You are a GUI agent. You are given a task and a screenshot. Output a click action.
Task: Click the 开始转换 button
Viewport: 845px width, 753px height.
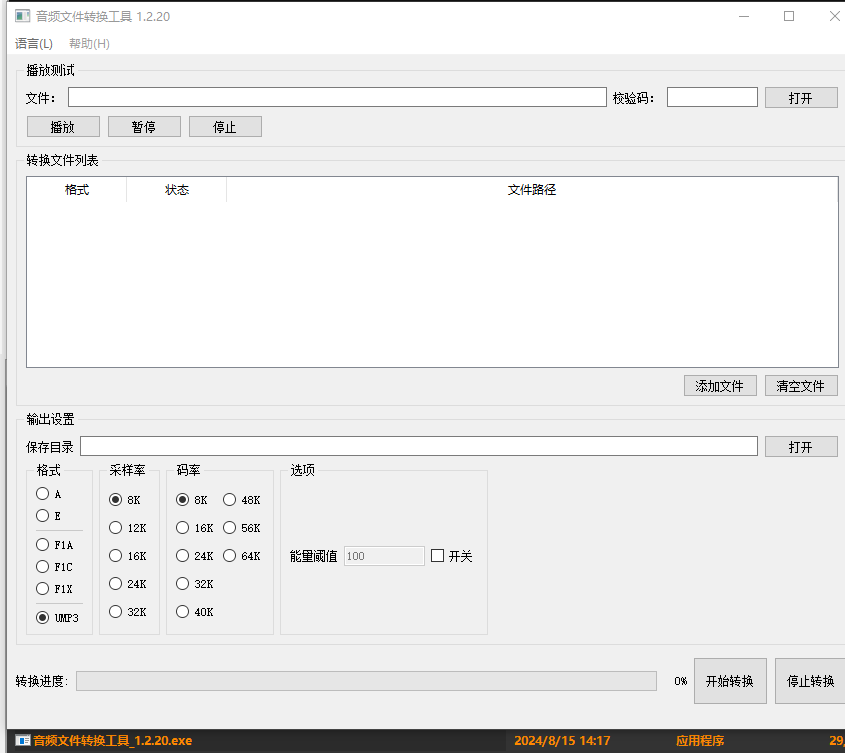click(x=730, y=681)
